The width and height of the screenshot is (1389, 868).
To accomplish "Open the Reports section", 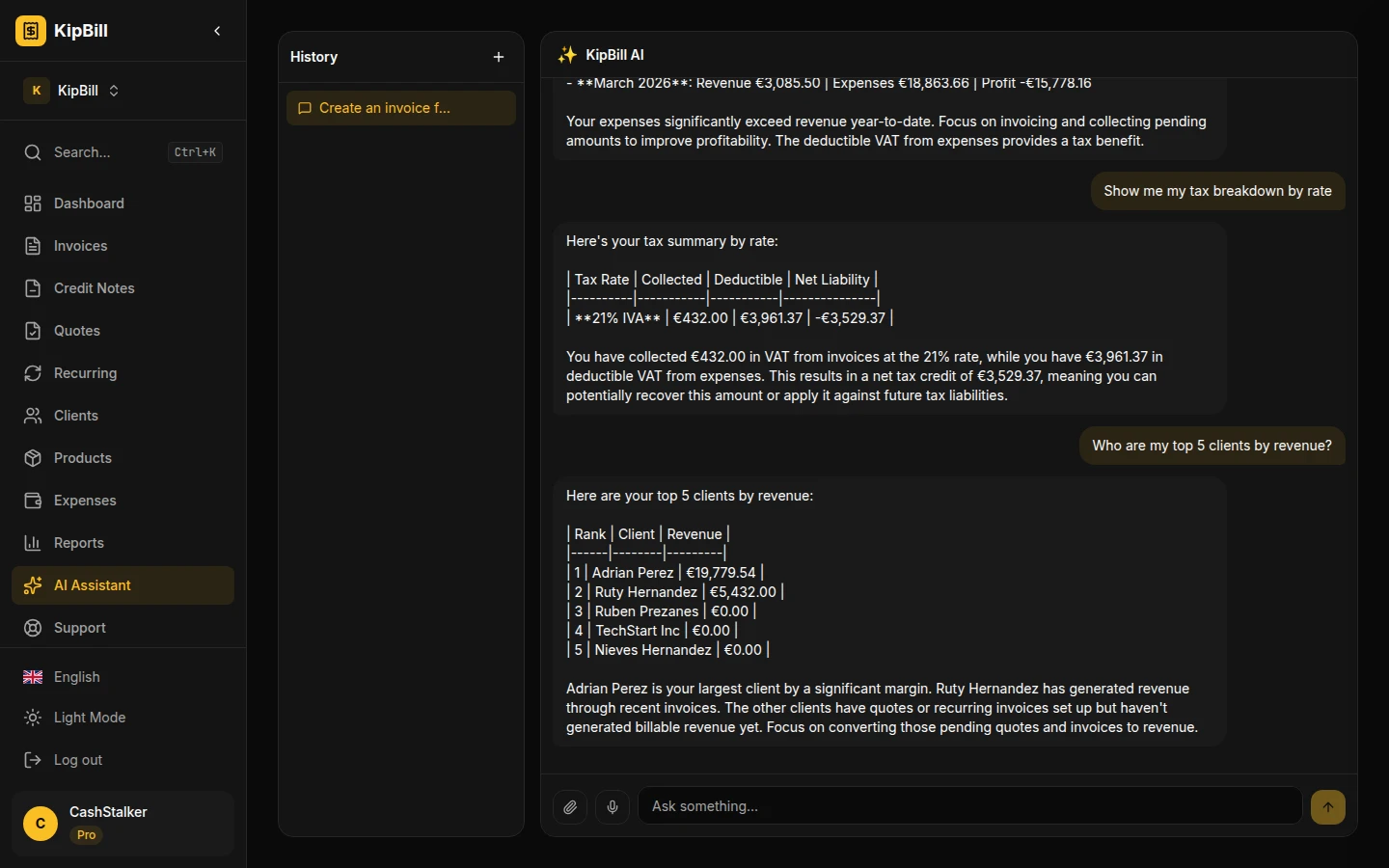I will pos(78,543).
